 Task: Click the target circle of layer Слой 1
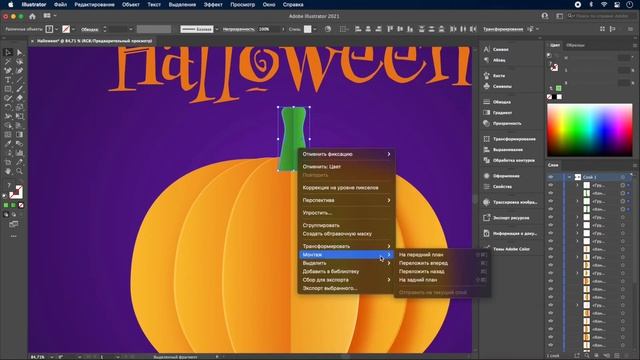coord(622,177)
